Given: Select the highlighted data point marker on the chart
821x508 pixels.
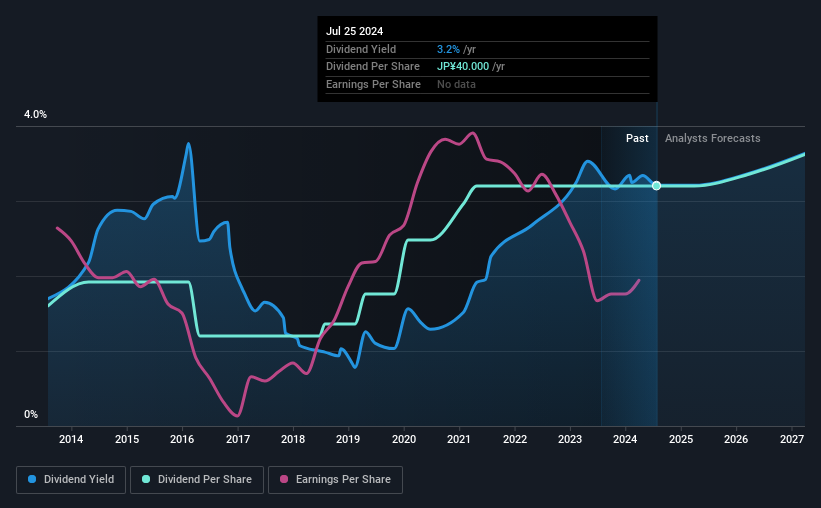Looking at the screenshot, I should (657, 186).
